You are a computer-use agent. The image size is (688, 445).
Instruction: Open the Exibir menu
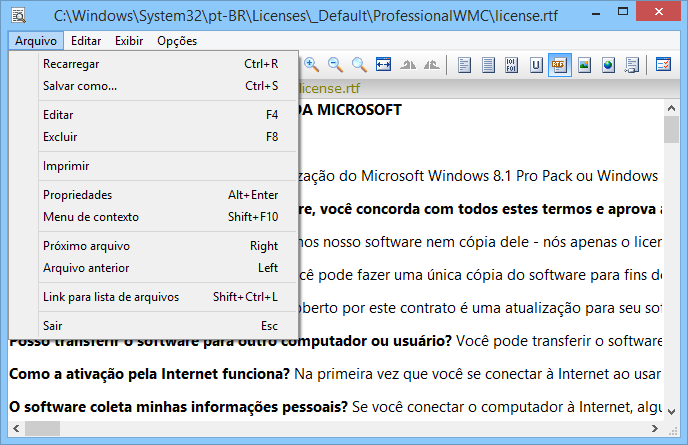[129, 41]
